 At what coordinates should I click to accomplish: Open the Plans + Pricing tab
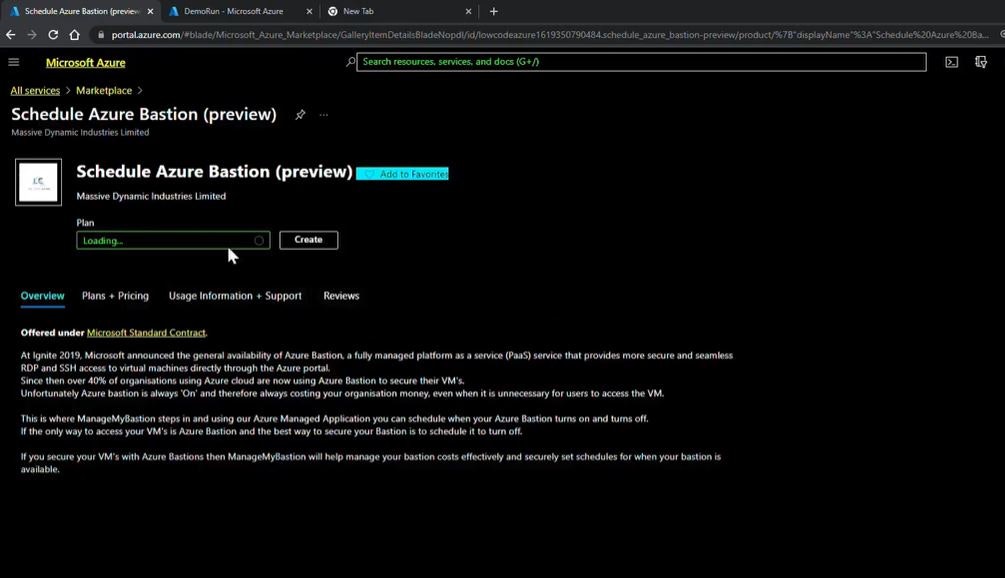[x=115, y=296]
